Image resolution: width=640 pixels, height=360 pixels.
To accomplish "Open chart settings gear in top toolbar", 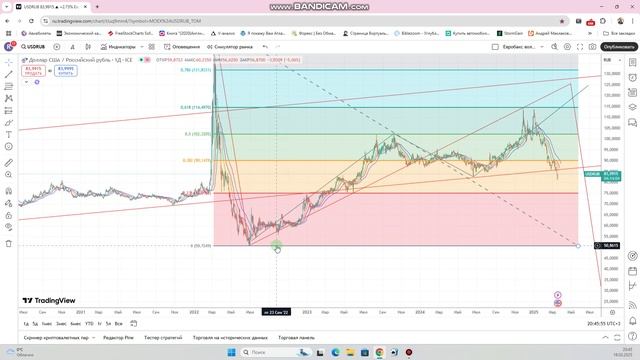I will click(x=567, y=47).
